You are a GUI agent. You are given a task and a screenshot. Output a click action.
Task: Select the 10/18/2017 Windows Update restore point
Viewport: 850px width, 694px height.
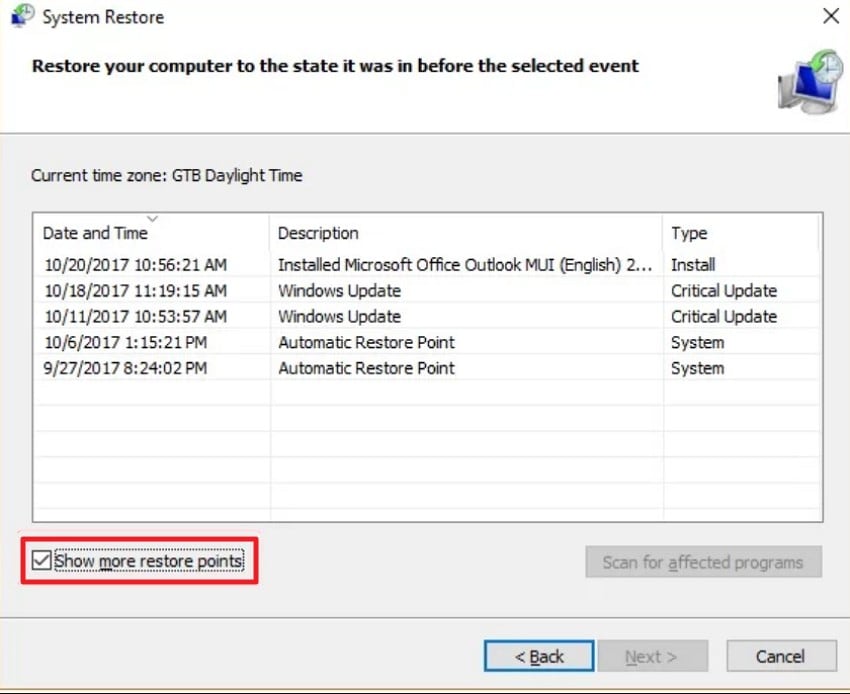pyautogui.click(x=339, y=291)
